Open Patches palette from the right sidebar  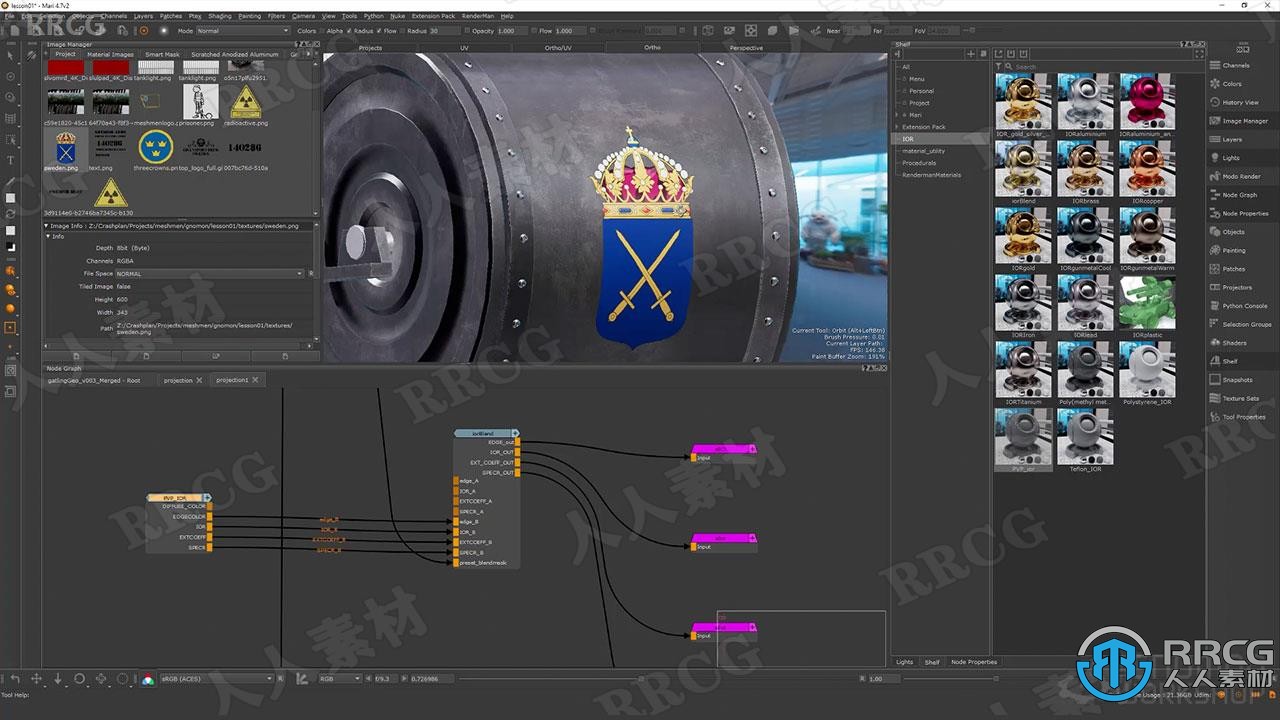coord(1234,269)
